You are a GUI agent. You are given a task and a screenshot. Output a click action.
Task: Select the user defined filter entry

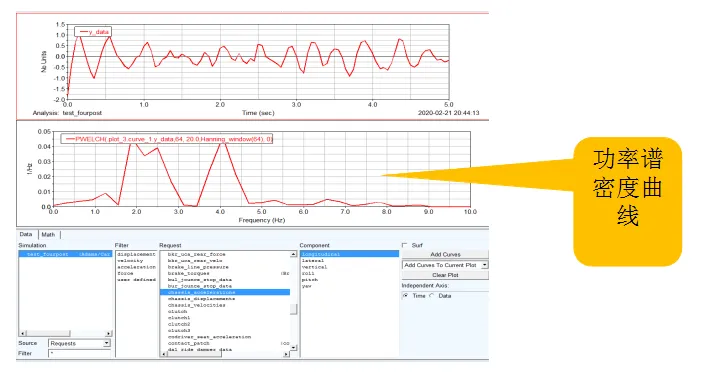coord(136,280)
